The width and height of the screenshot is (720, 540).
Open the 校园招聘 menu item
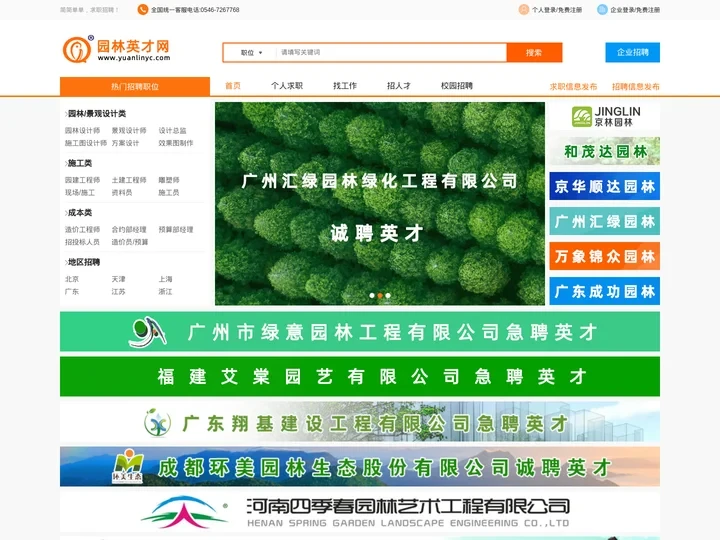[456, 86]
